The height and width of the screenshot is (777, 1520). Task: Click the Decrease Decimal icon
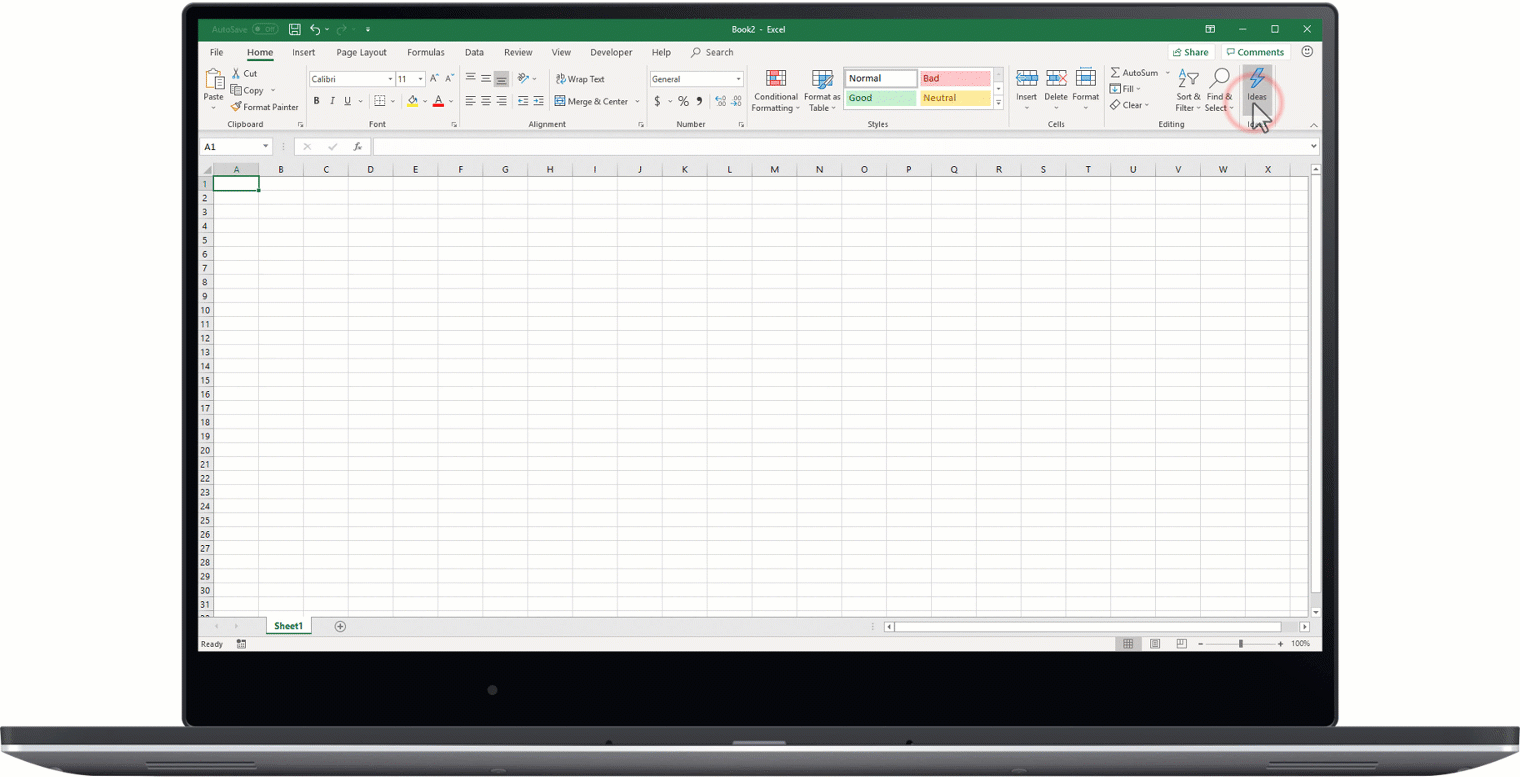click(x=737, y=101)
